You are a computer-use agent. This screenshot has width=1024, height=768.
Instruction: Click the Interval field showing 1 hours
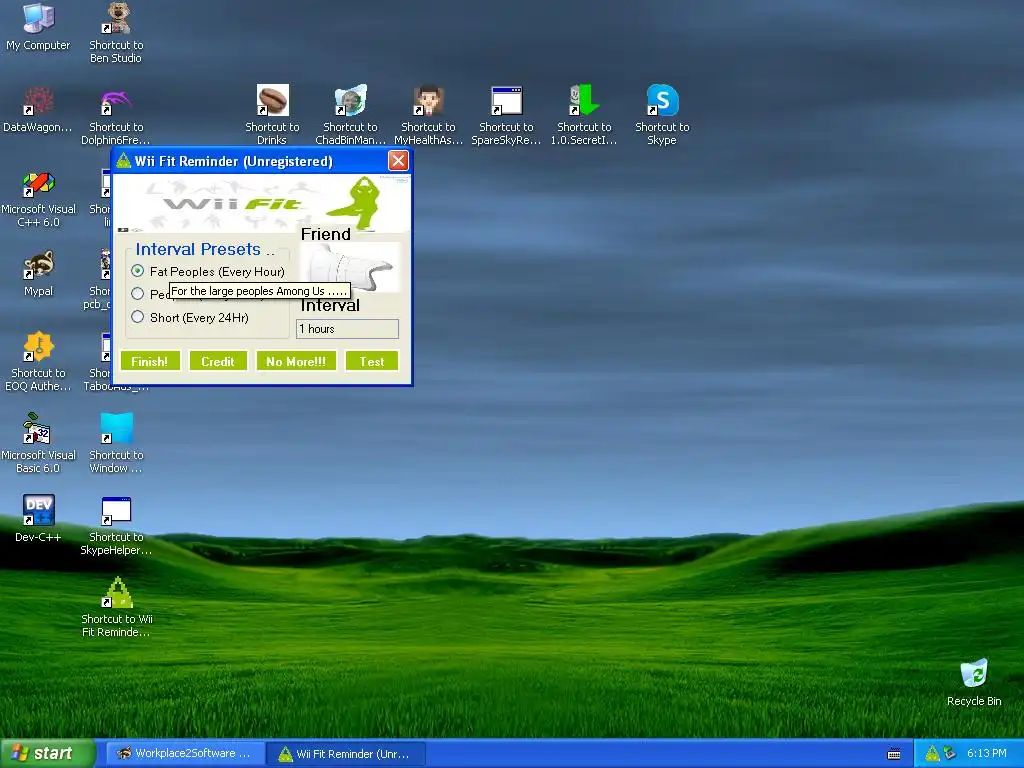347,328
